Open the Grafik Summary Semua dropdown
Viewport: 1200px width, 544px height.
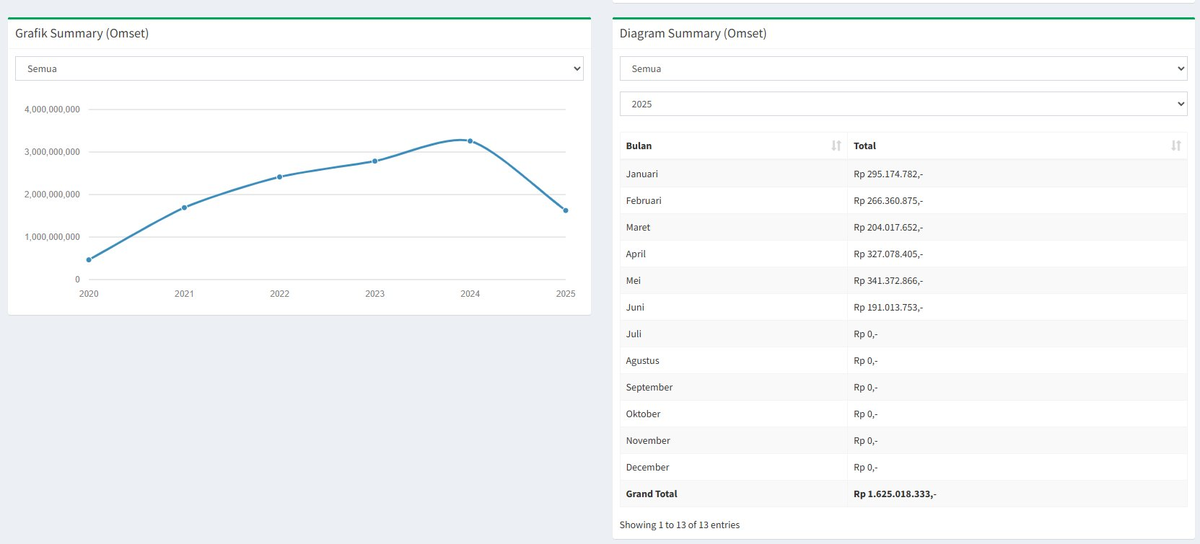pos(298,69)
